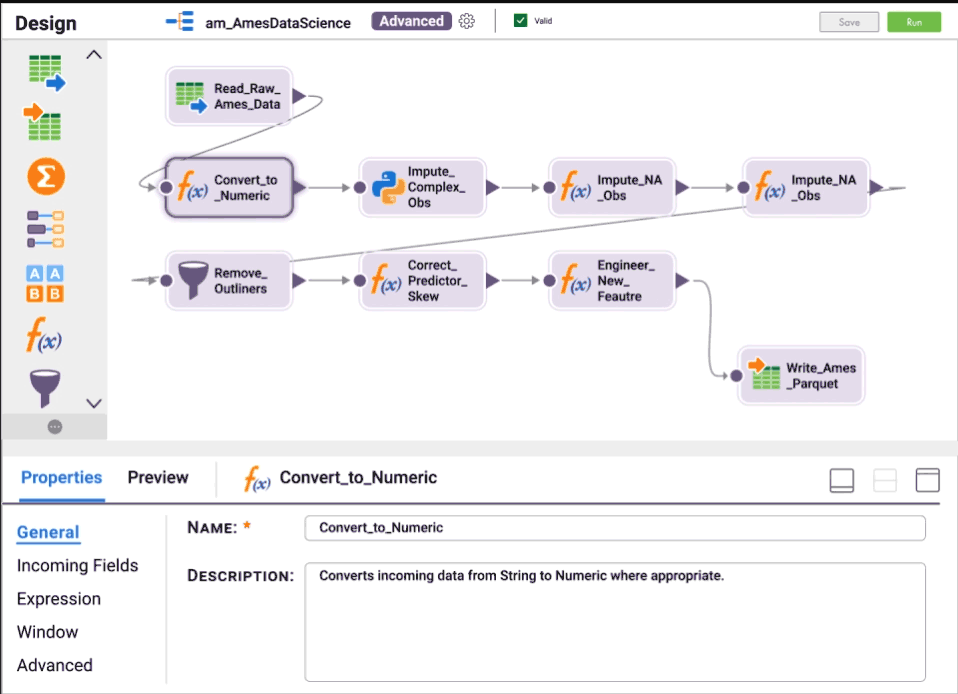Screen dimensions: 958x694
Task: Open the Incoming Fields section
Action: tap(78, 565)
